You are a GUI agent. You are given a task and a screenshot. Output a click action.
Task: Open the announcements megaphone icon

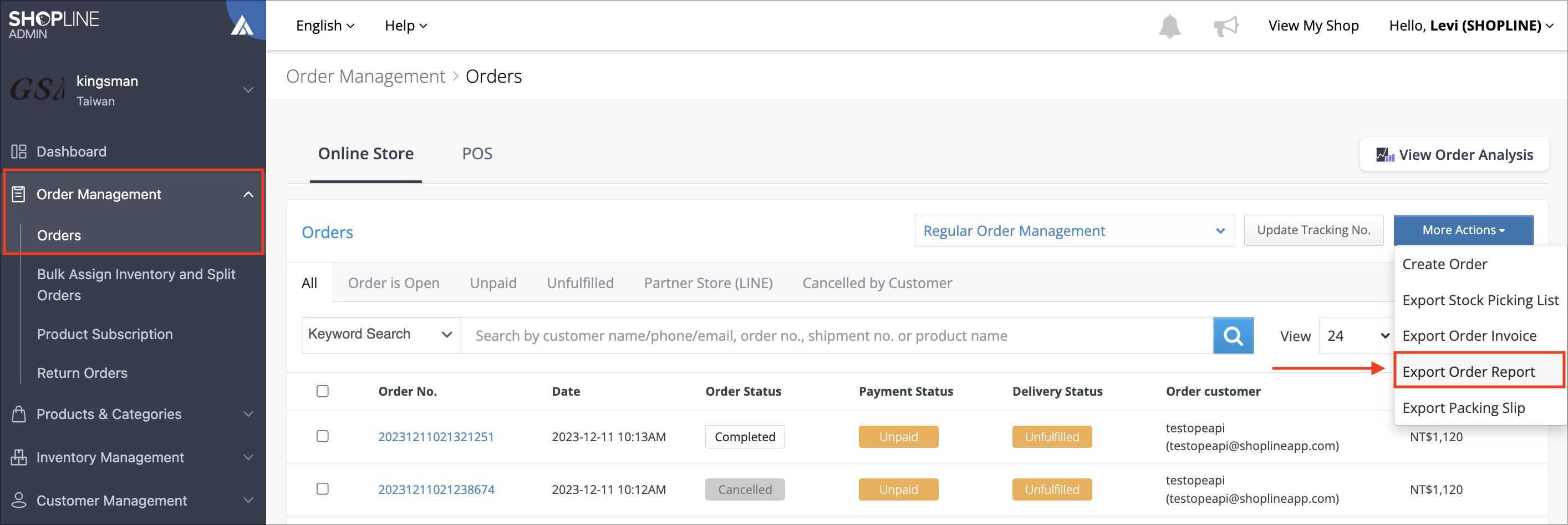pyautogui.click(x=1225, y=26)
